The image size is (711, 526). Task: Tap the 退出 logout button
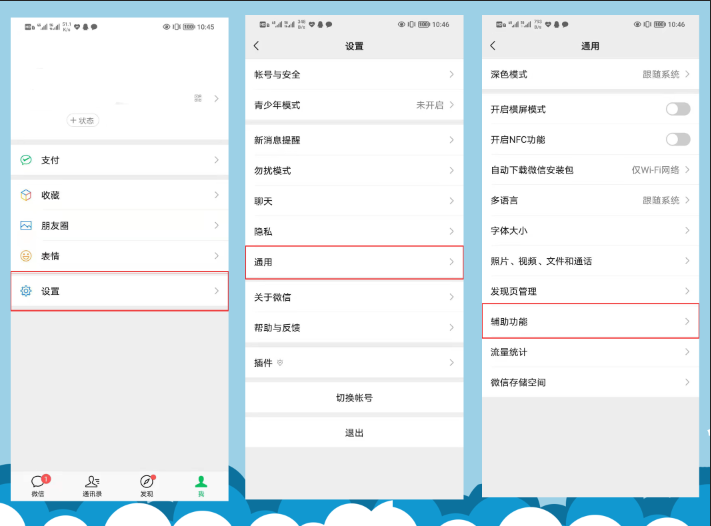point(354,433)
